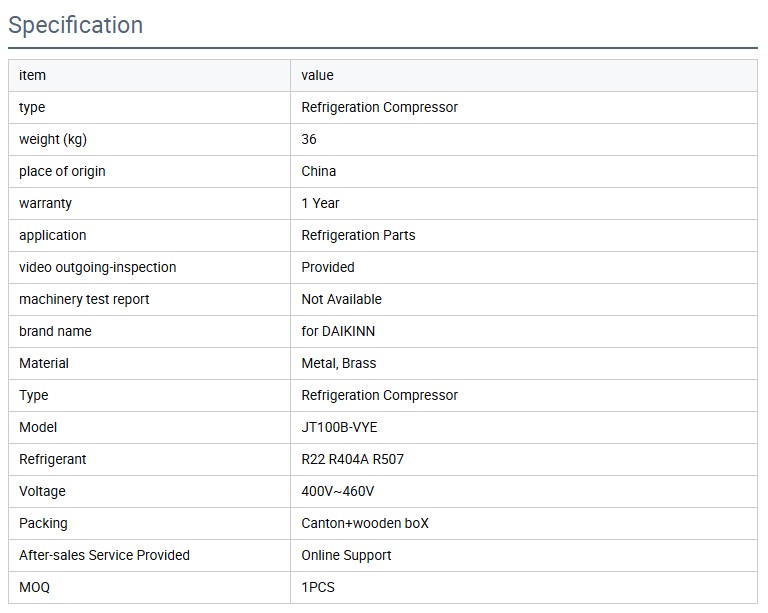Click 'Not Available' machinery test report value

(x=341, y=299)
